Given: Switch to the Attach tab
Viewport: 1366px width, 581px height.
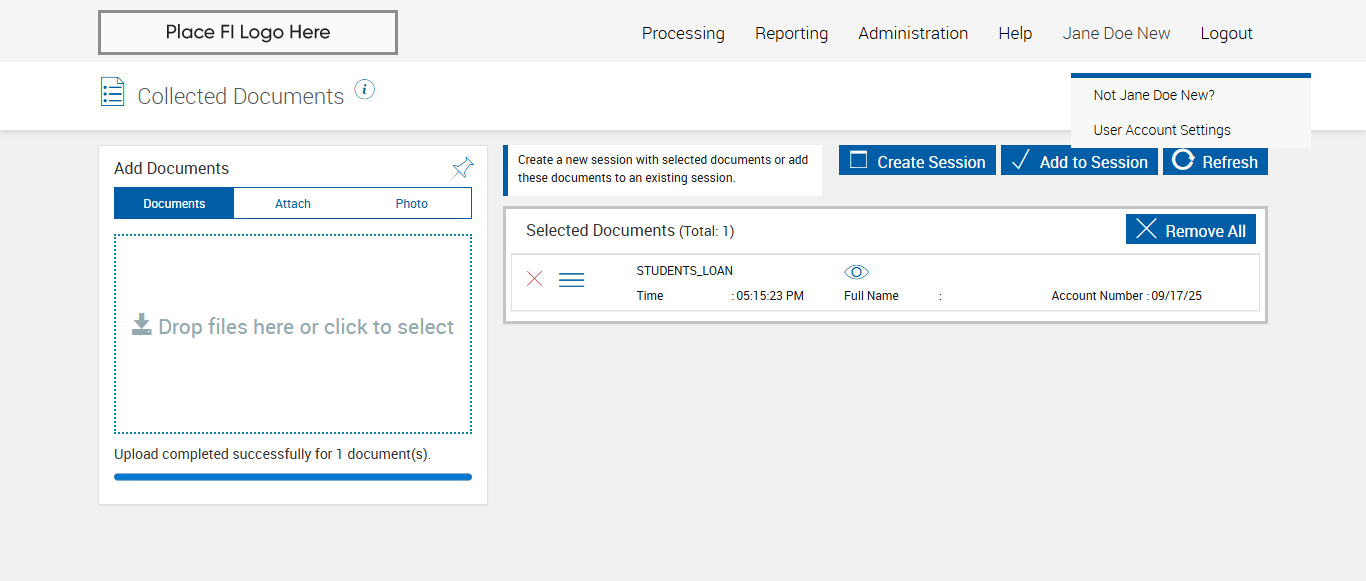Looking at the screenshot, I should tap(293, 203).
